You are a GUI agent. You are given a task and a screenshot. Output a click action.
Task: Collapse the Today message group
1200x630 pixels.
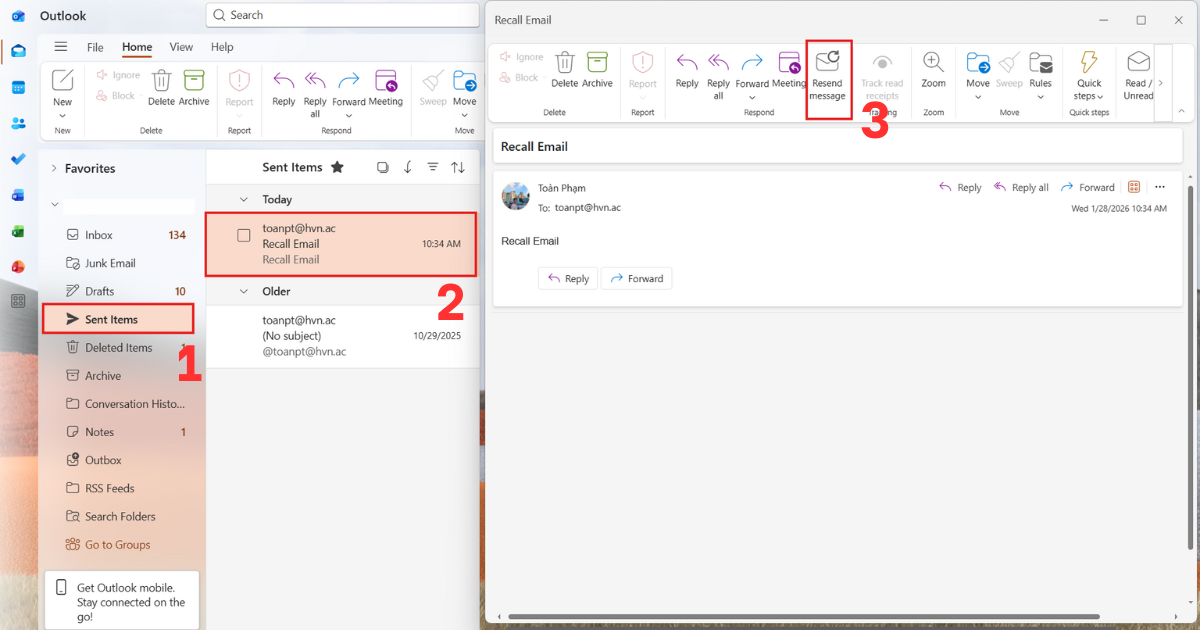pos(243,199)
